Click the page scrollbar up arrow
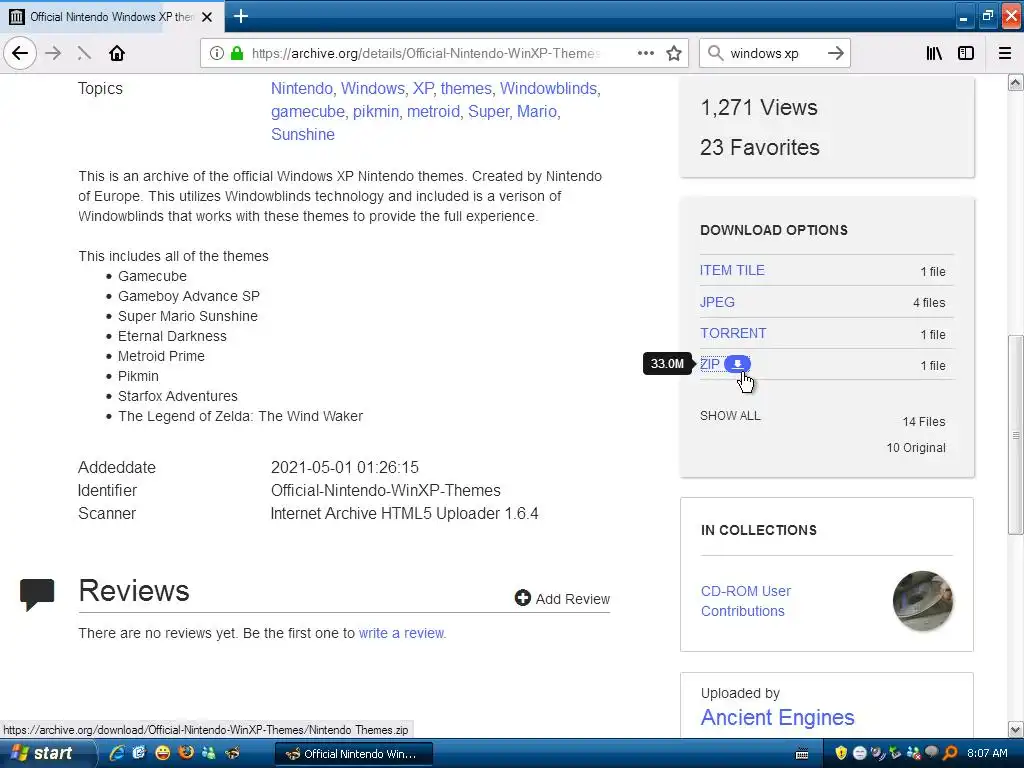Viewport: 1024px width, 768px height. point(1016,83)
